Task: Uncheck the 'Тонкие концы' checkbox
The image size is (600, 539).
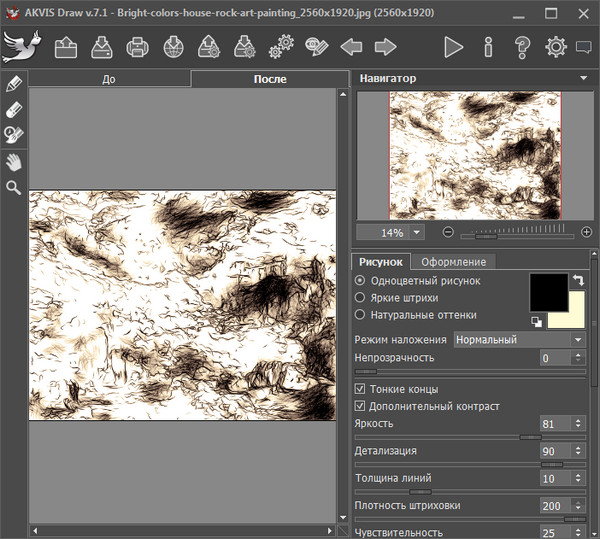Action: coord(361,389)
